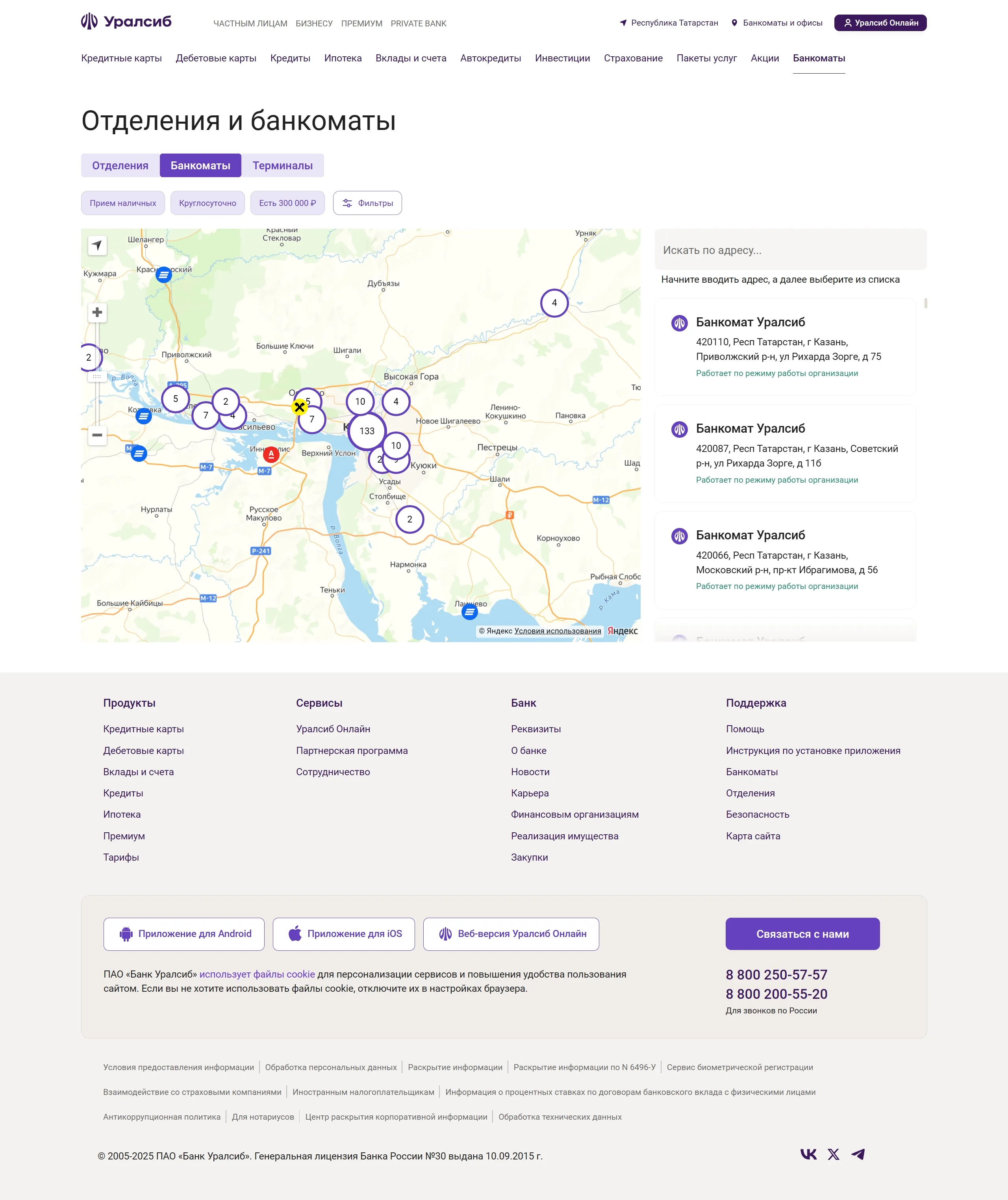The height and width of the screenshot is (1200, 1008).
Task: Click the Искать по адресу search field
Action: pos(790,250)
